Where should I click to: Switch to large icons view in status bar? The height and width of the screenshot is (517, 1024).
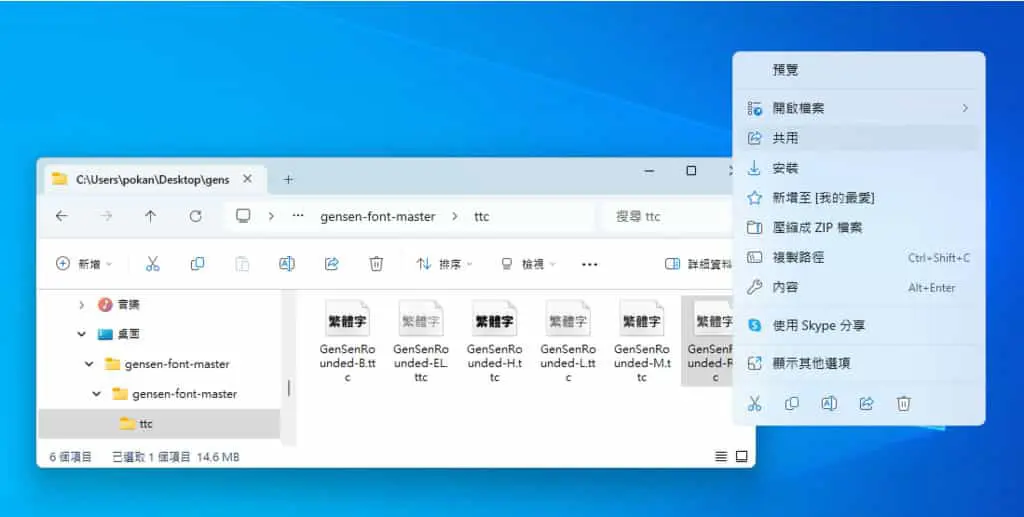click(x=742, y=457)
